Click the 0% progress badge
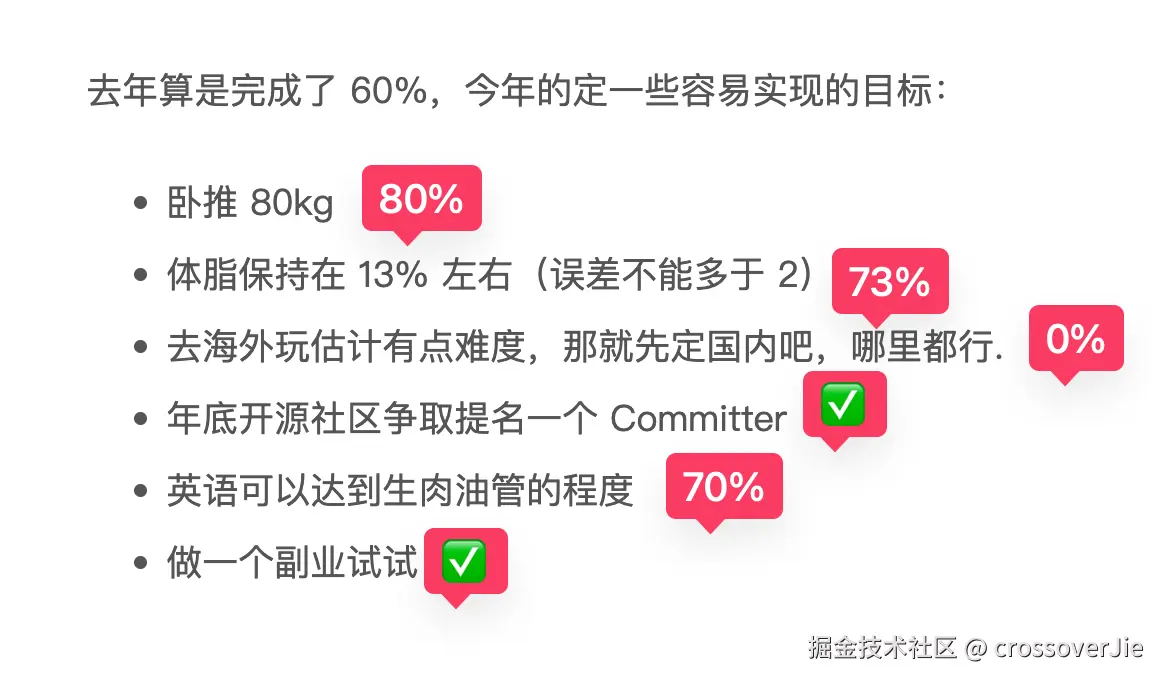 coord(1075,339)
